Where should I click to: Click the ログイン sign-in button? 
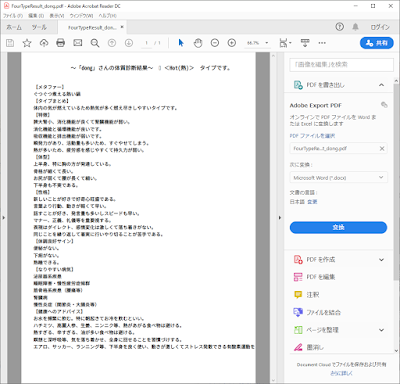coord(380,27)
